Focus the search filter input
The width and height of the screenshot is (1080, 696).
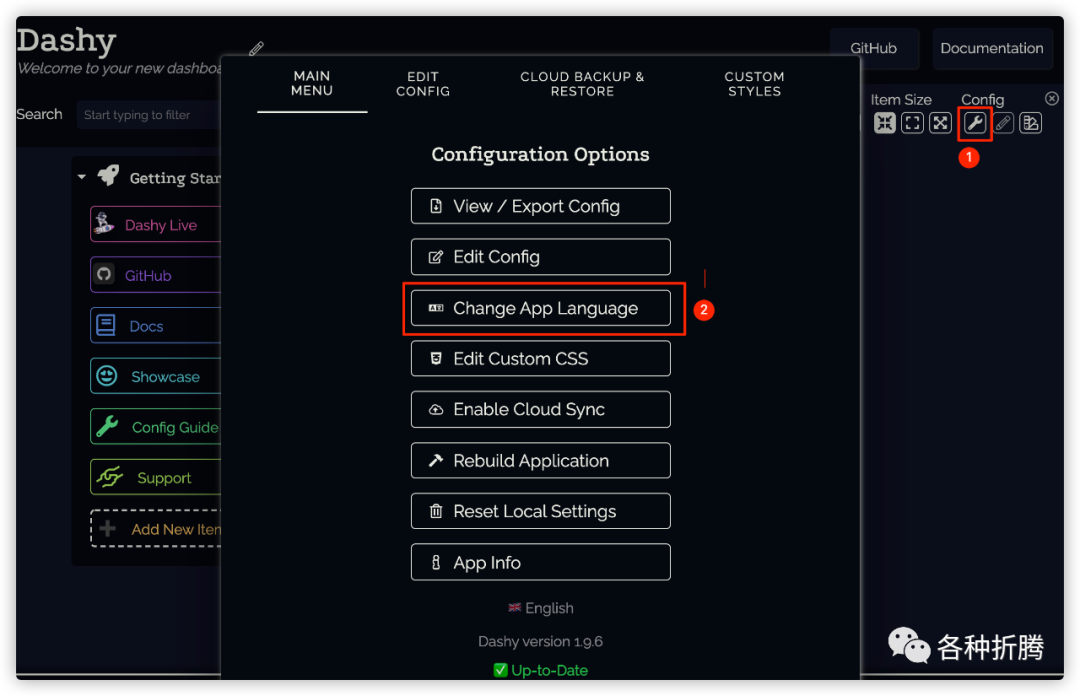(x=149, y=115)
